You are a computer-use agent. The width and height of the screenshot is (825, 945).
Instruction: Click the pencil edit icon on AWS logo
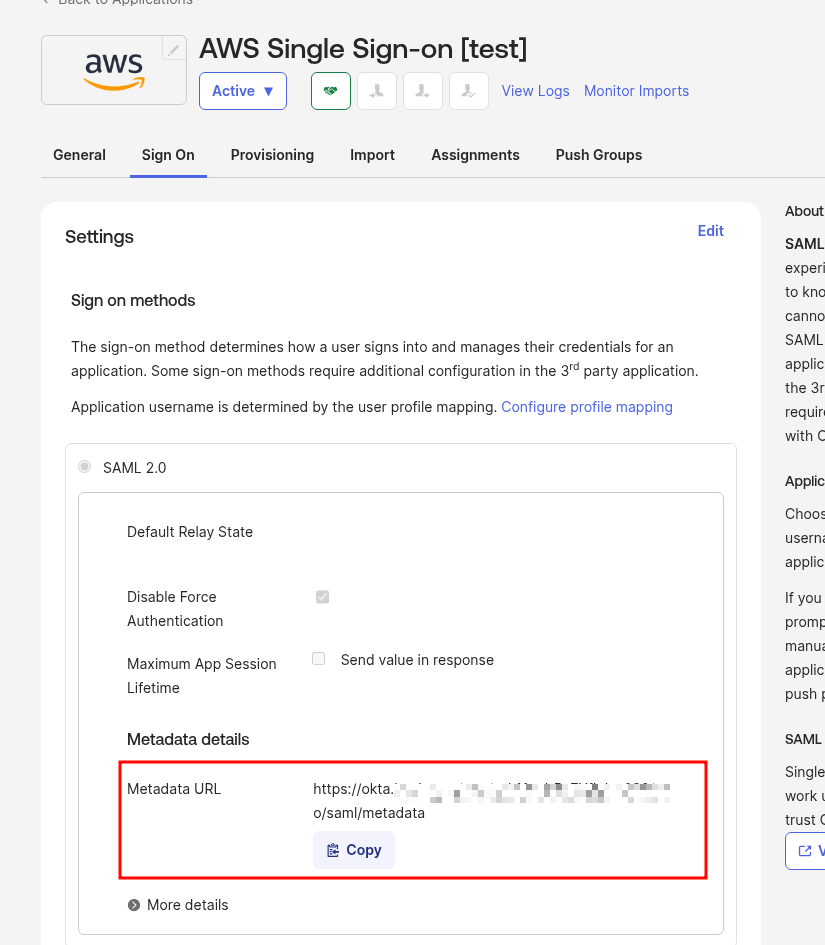174,50
